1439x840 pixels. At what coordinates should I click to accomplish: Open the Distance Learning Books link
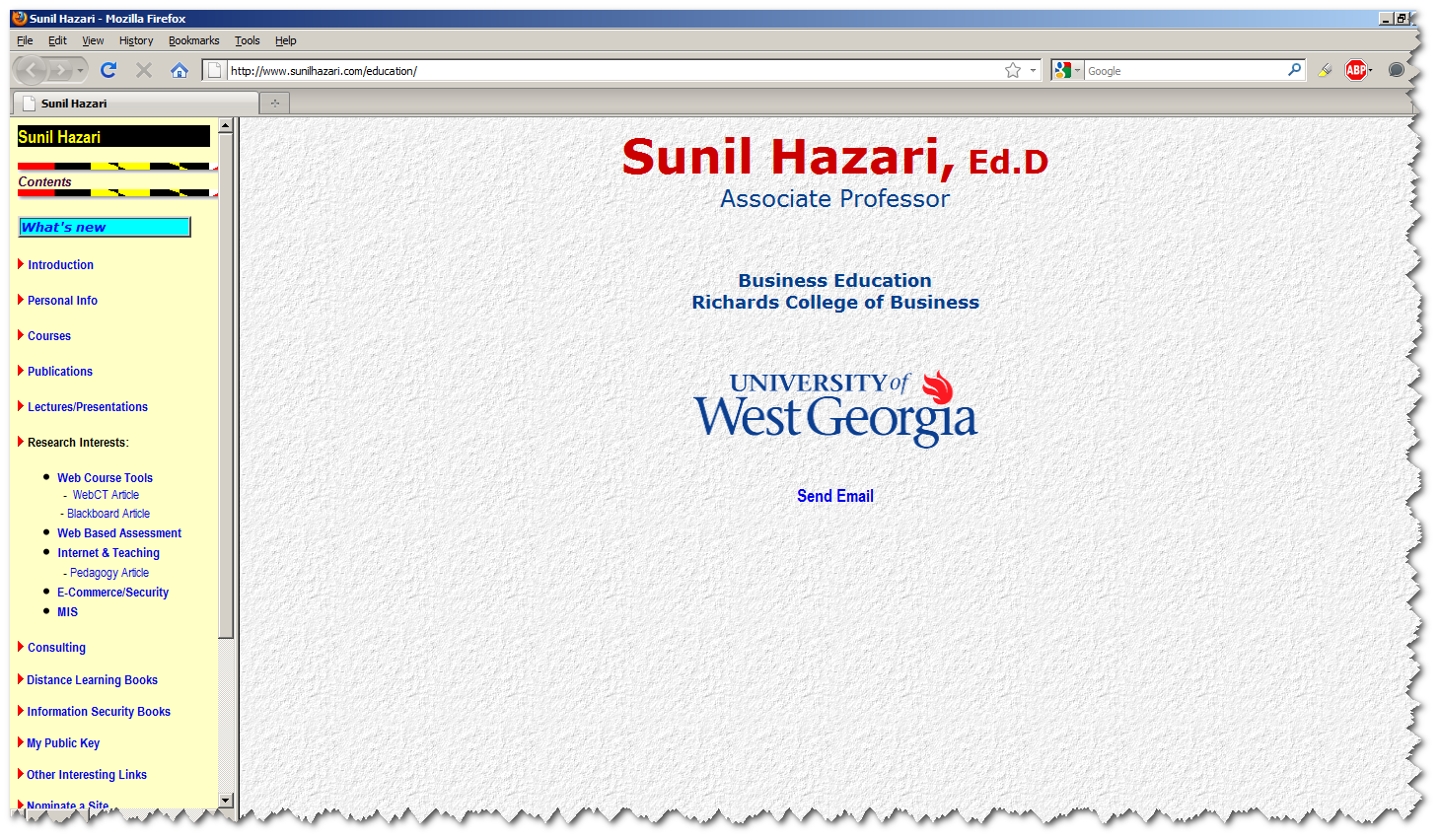pos(92,680)
